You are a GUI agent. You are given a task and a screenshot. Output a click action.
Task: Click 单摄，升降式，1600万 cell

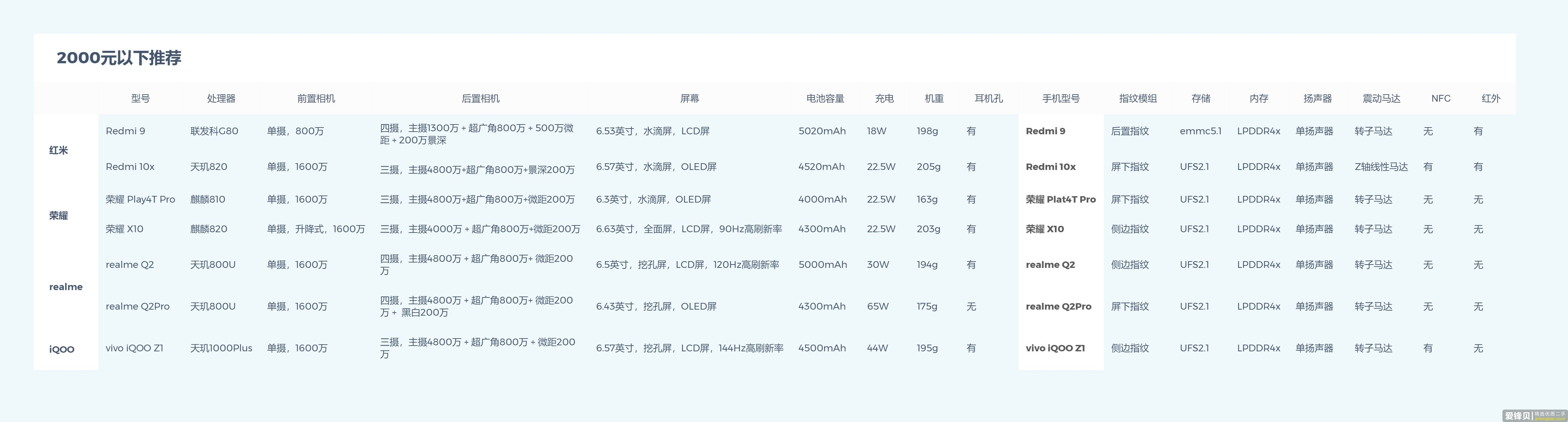click(x=316, y=230)
